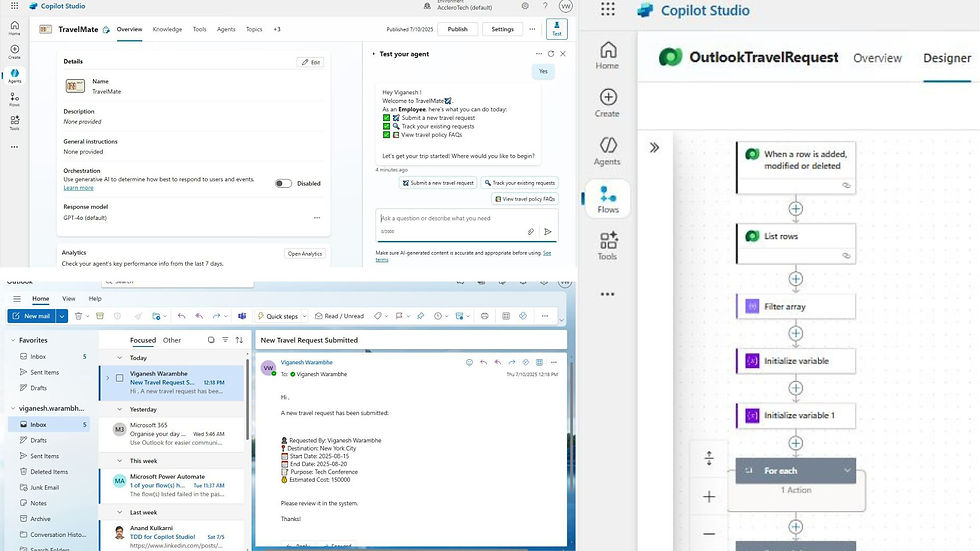The height and width of the screenshot is (551, 980).
Task: Open the Overview tab of OutlookTravelRequest
Action: (x=878, y=58)
